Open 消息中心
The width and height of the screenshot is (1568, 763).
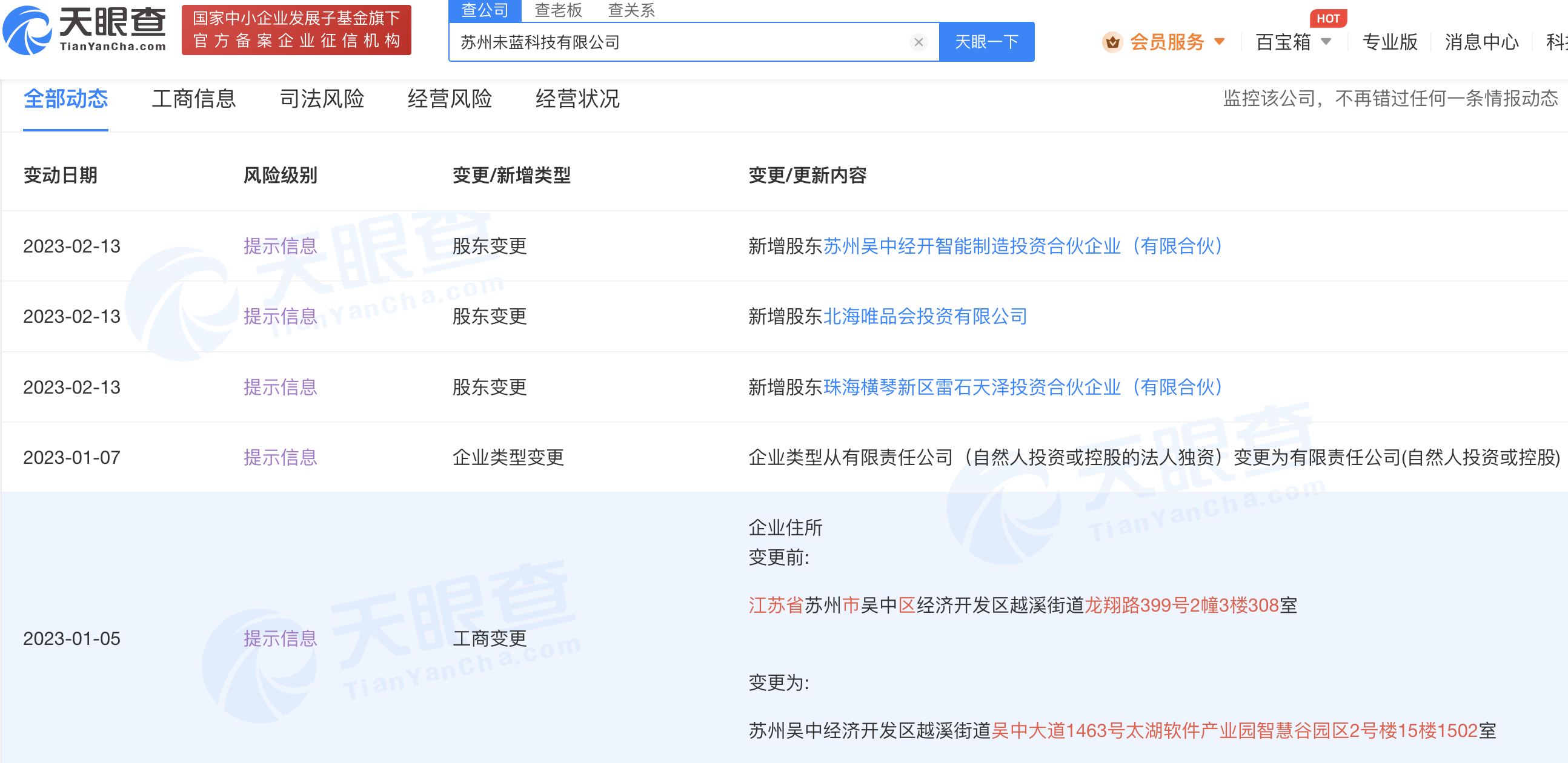click(1481, 42)
